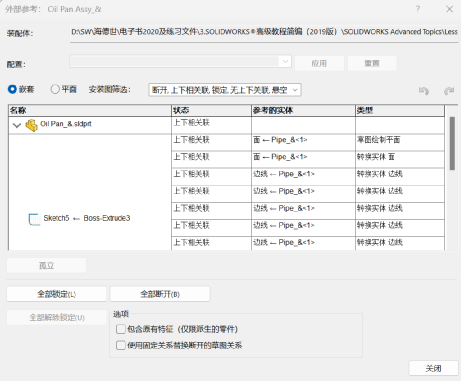The height and width of the screenshot is (381, 461).
Task: Select the 平面 radio button
Action: point(55,89)
